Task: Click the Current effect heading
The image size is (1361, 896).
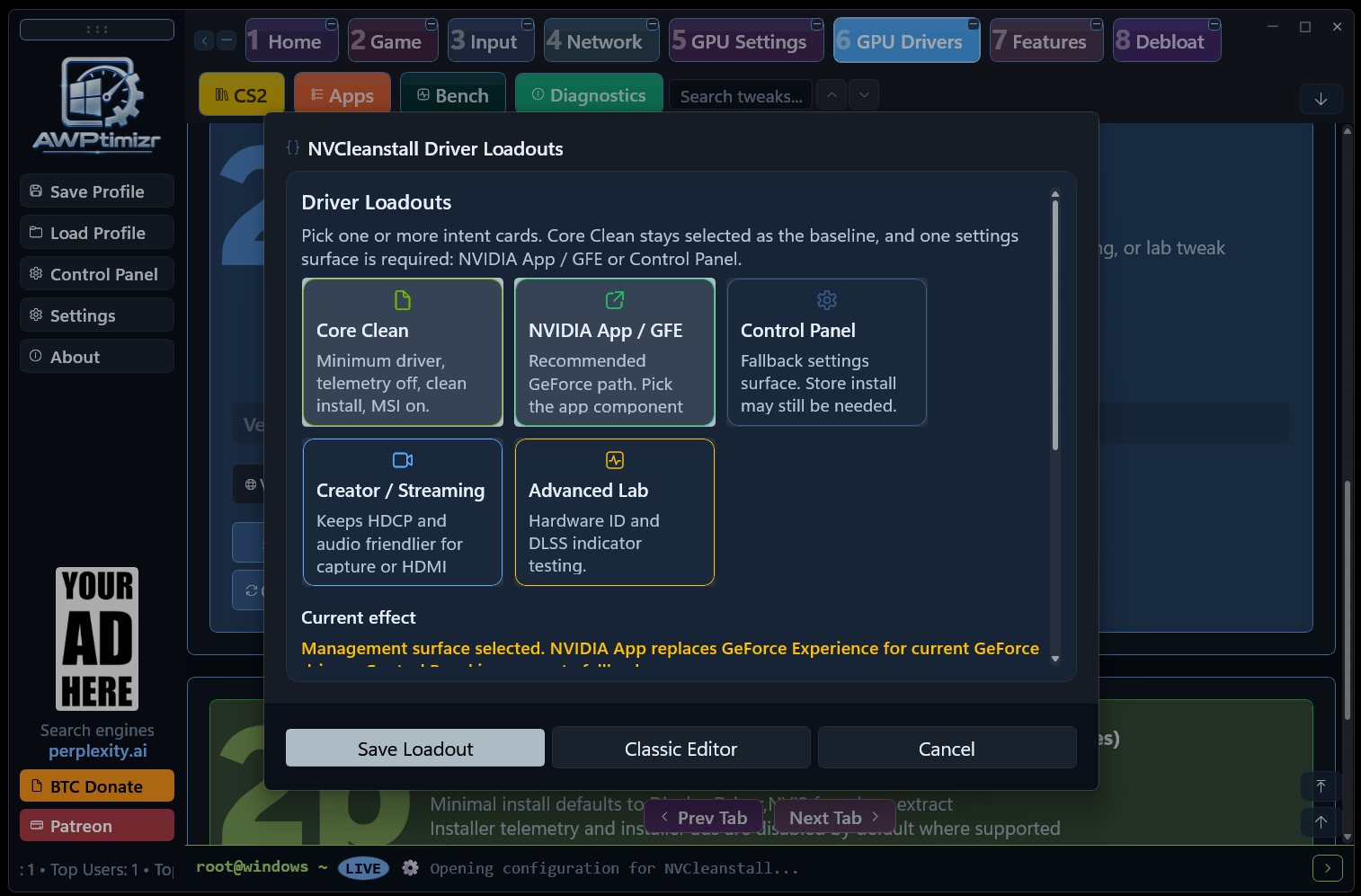Action: point(359,617)
